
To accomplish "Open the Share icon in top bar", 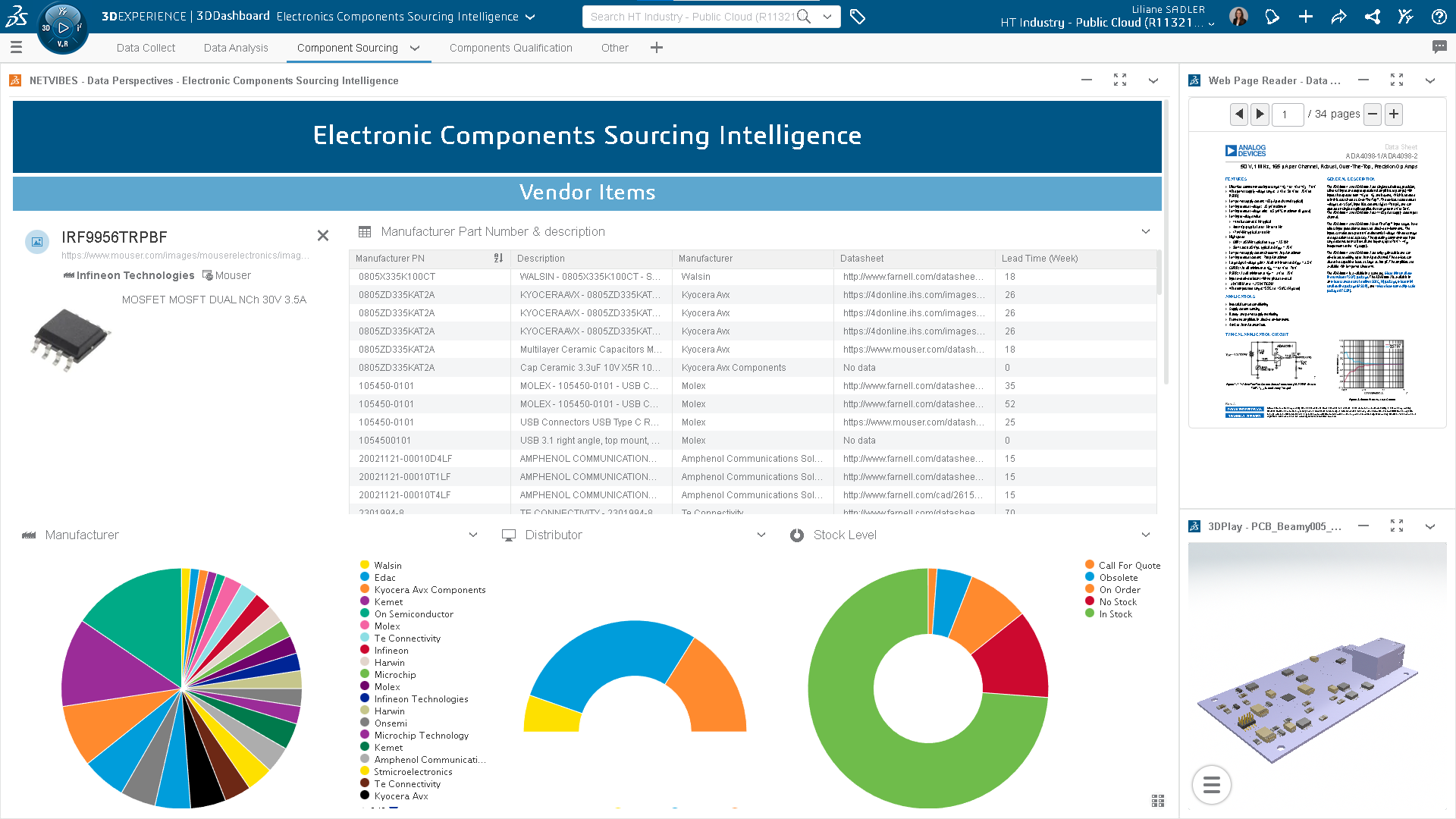I will click(1338, 17).
